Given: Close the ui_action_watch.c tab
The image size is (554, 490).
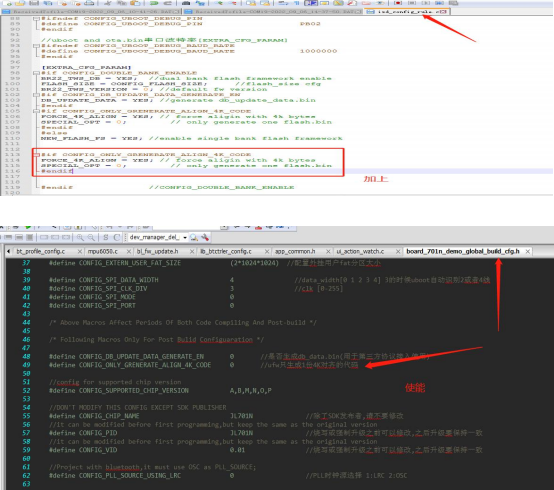Looking at the screenshot, I should pyautogui.click(x=398, y=251).
